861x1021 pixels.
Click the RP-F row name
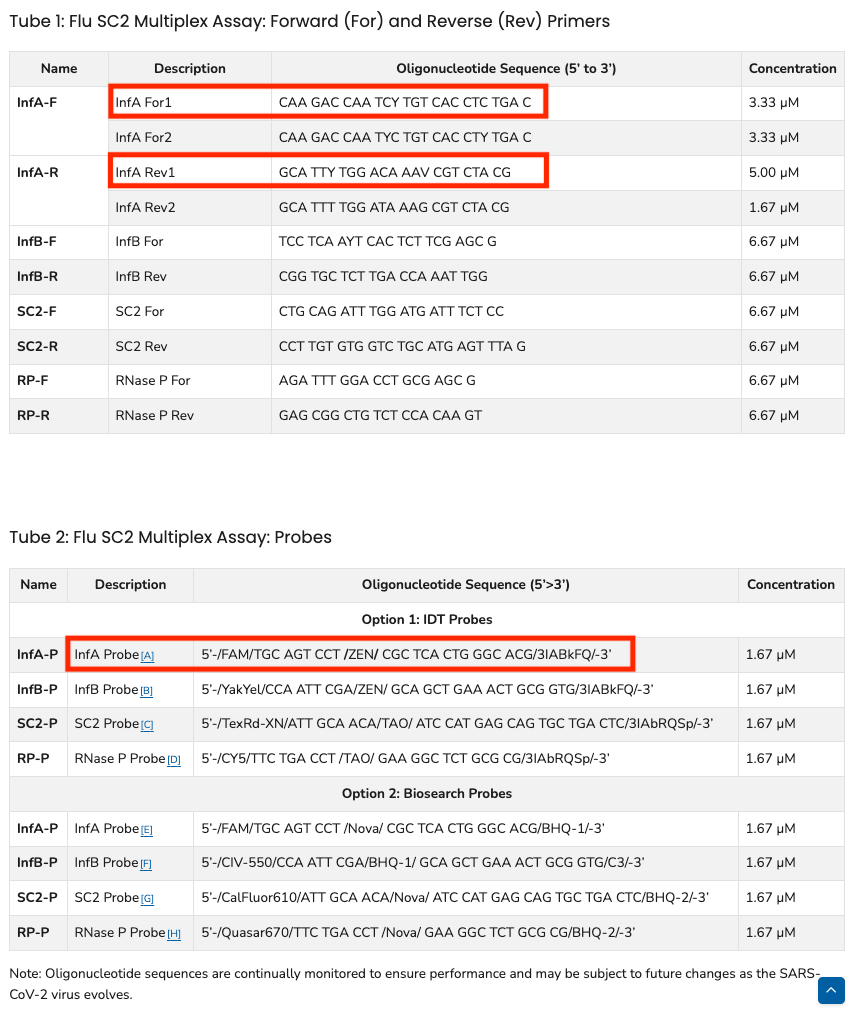[x=33, y=380]
